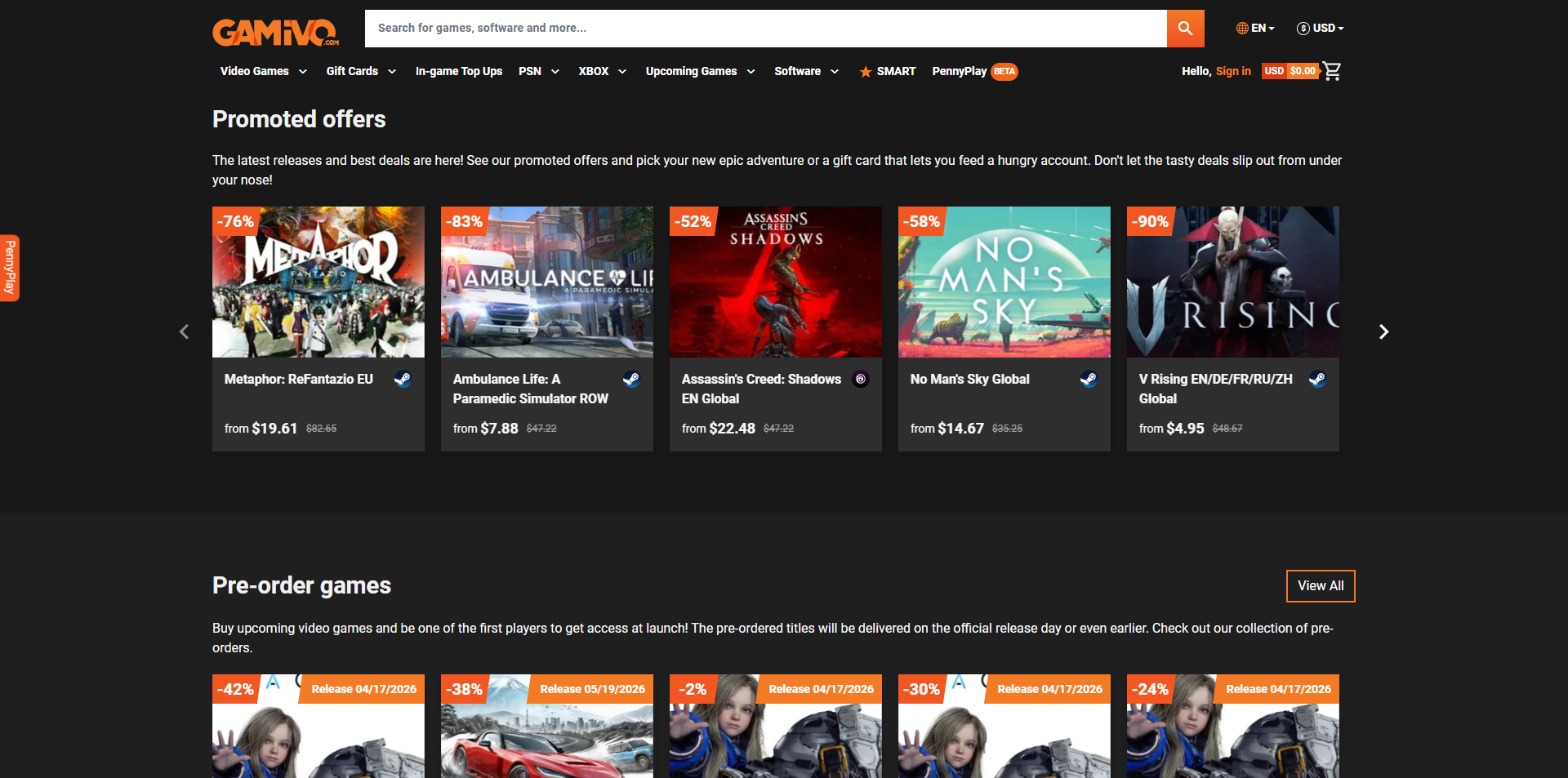Click the 'from $19.61' price

pyautogui.click(x=261, y=429)
